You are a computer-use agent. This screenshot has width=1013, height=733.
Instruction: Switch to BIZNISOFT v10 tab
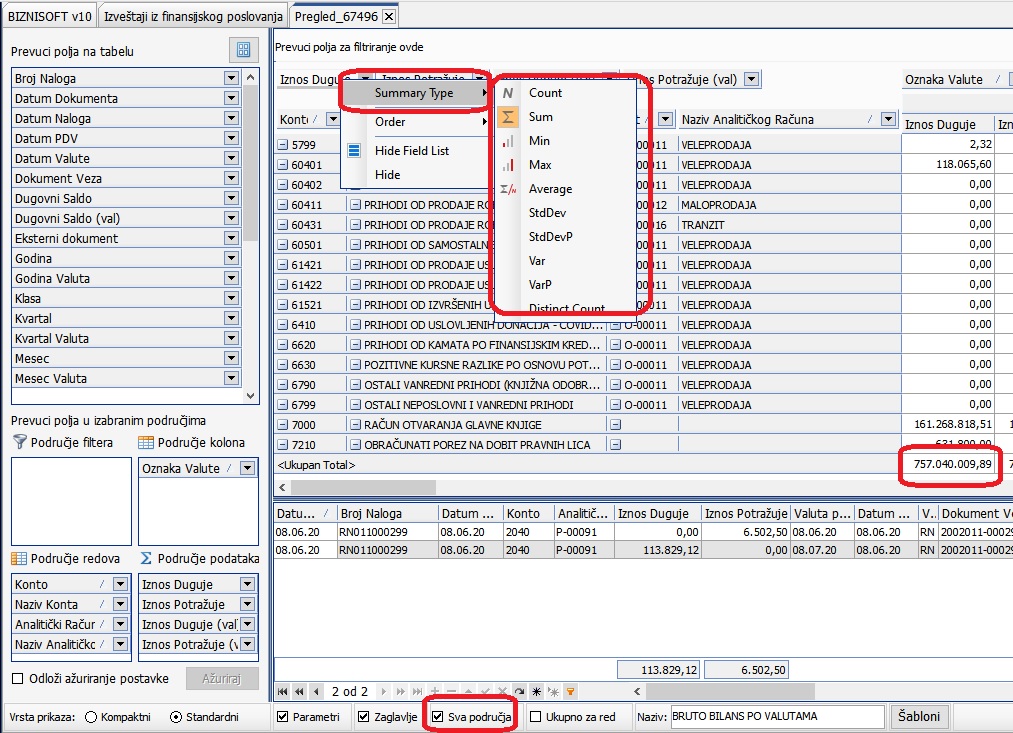pos(50,16)
